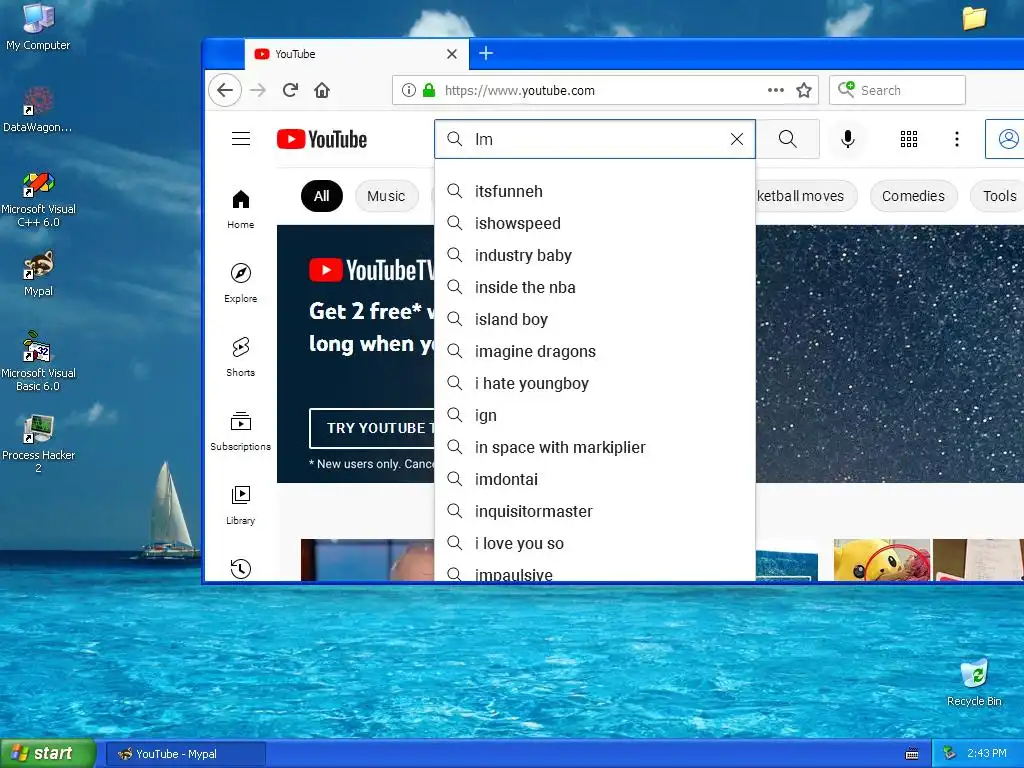Choose suggestion island boy
The width and height of the screenshot is (1024, 768).
pos(595,319)
